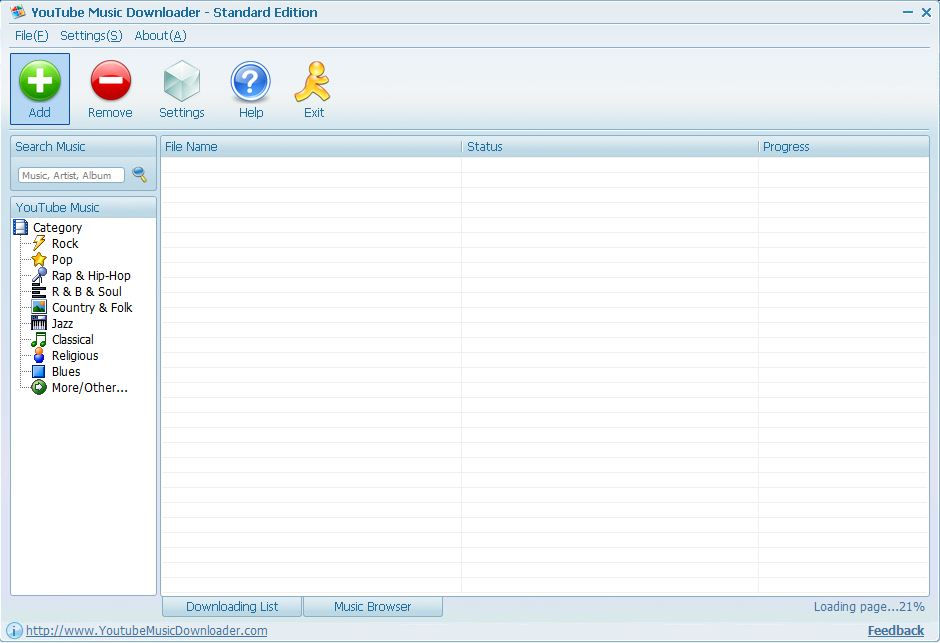The height and width of the screenshot is (643, 940).
Task: Click the magnifier search icon
Action: pyautogui.click(x=140, y=174)
